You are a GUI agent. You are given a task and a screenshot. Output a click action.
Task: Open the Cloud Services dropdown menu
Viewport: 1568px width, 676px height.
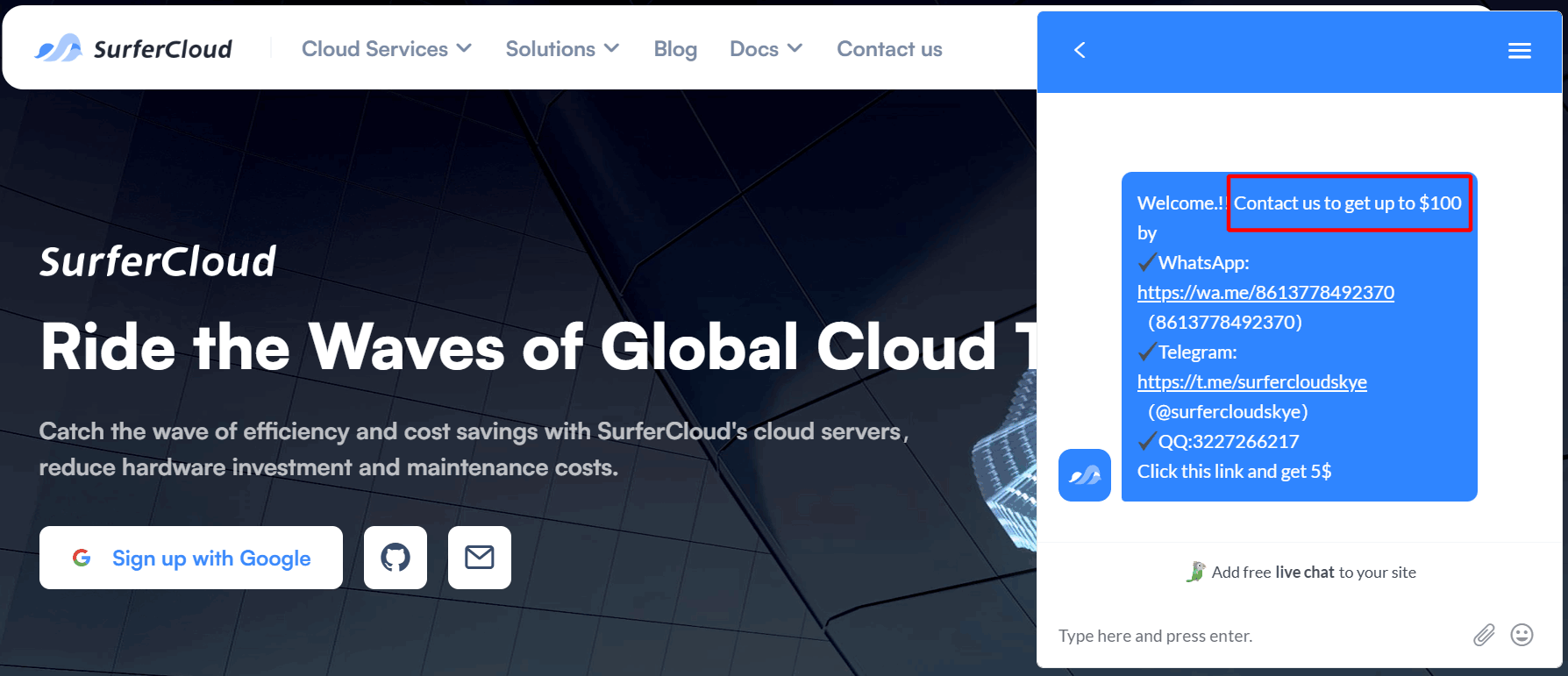387,49
